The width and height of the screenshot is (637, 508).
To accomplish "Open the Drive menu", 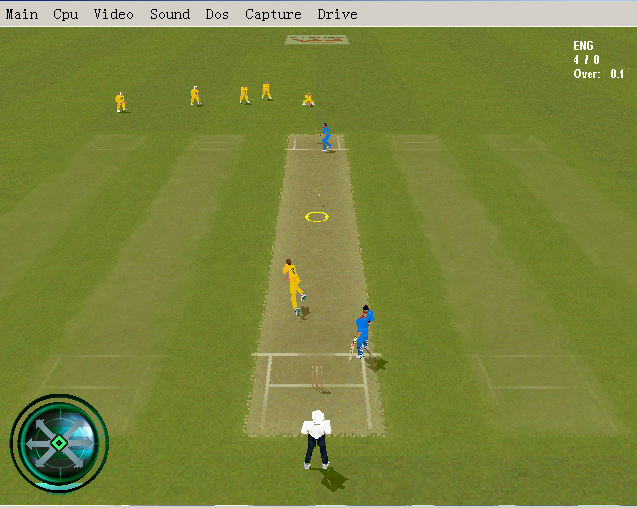I will tap(337, 14).
